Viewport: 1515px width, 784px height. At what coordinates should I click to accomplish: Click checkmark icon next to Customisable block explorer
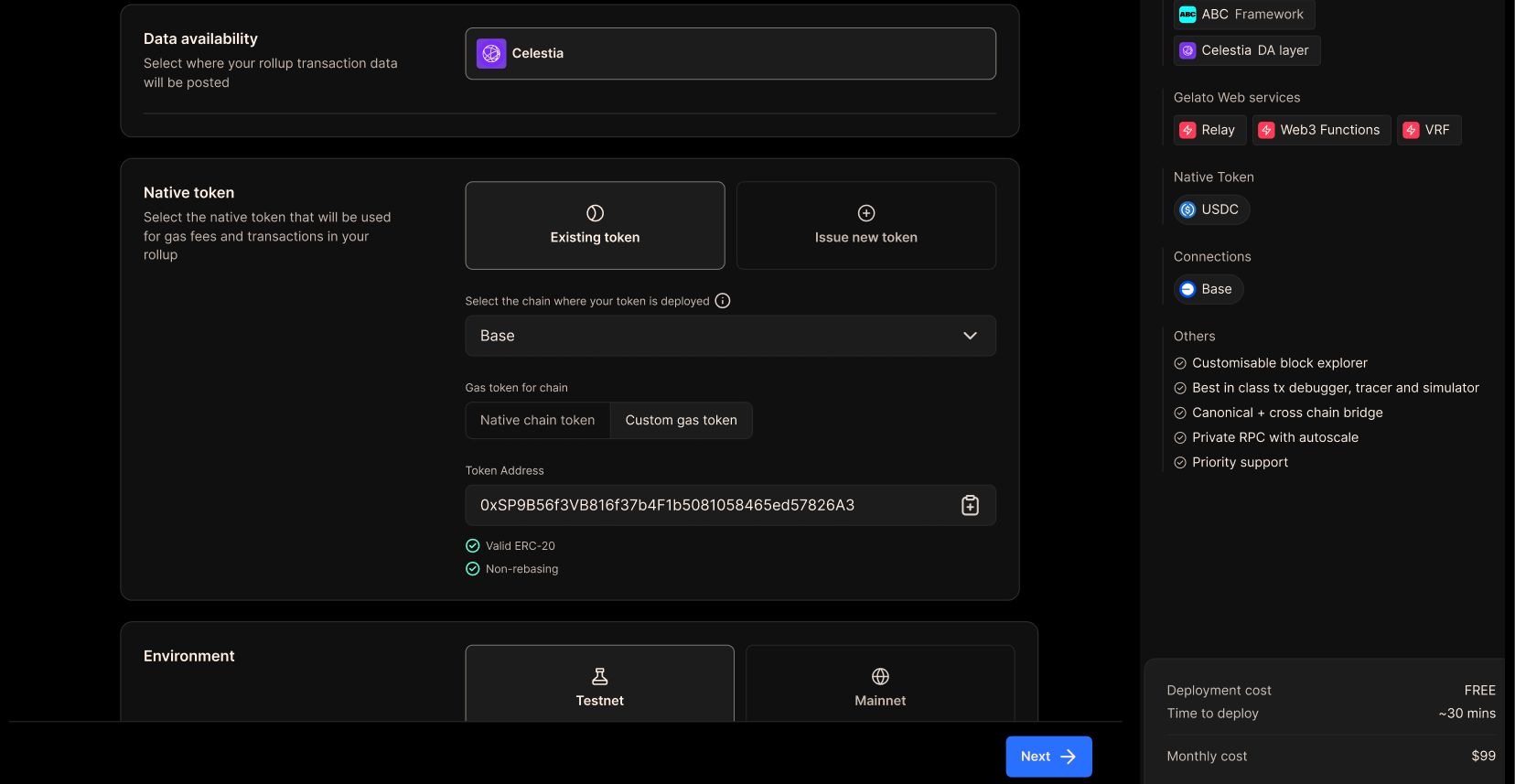click(1180, 363)
